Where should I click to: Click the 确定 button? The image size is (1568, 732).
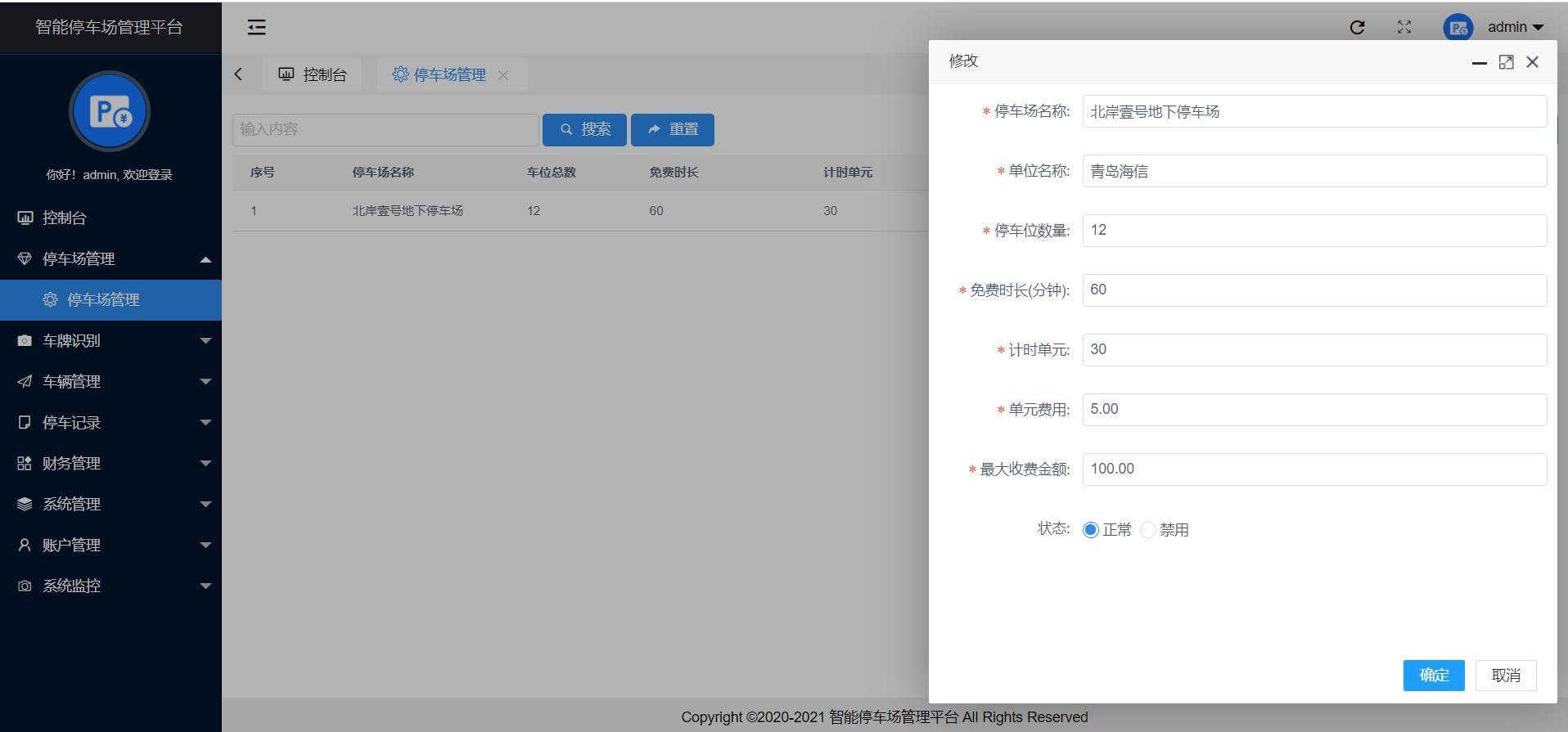(x=1433, y=676)
